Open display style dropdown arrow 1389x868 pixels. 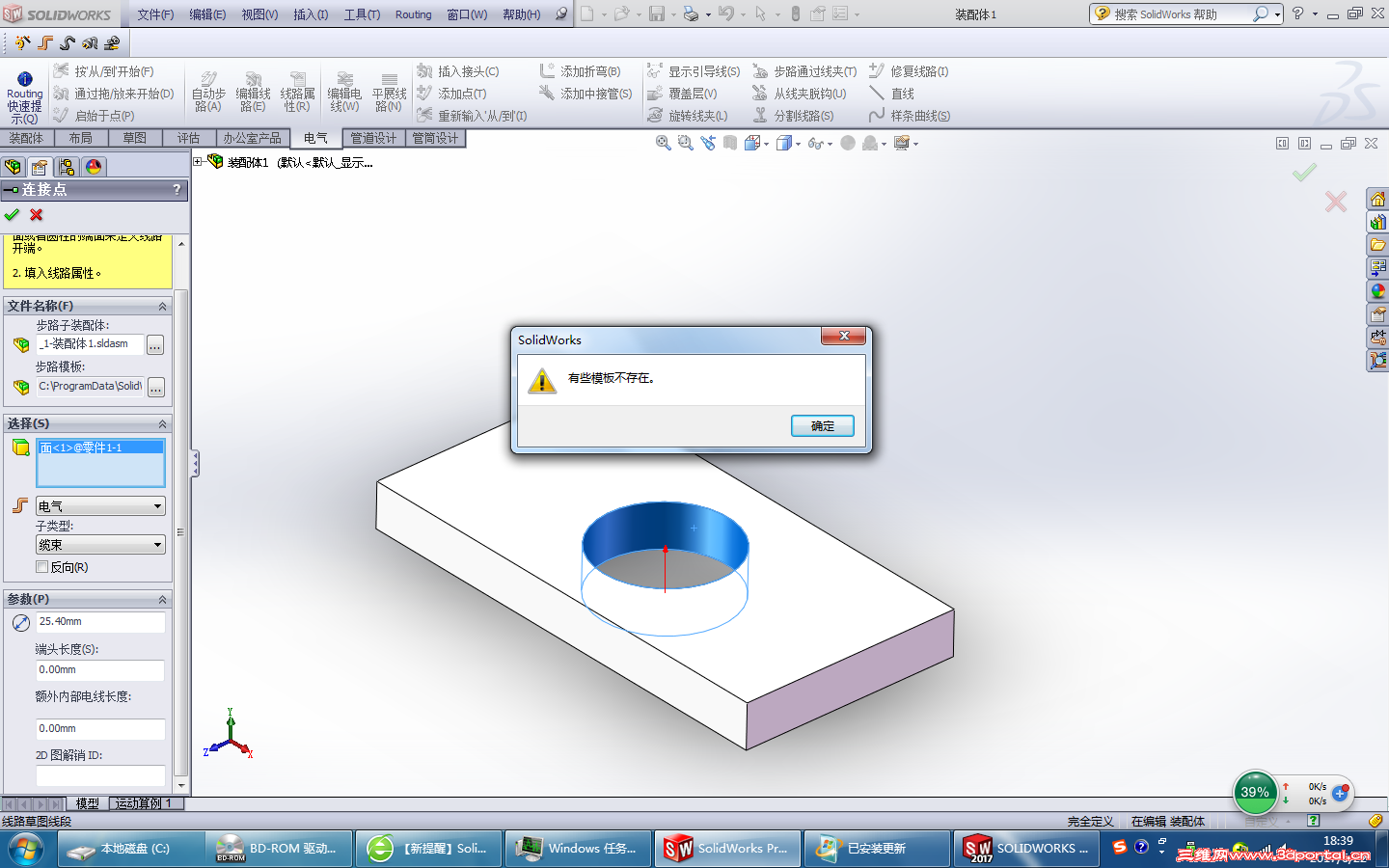click(798, 144)
